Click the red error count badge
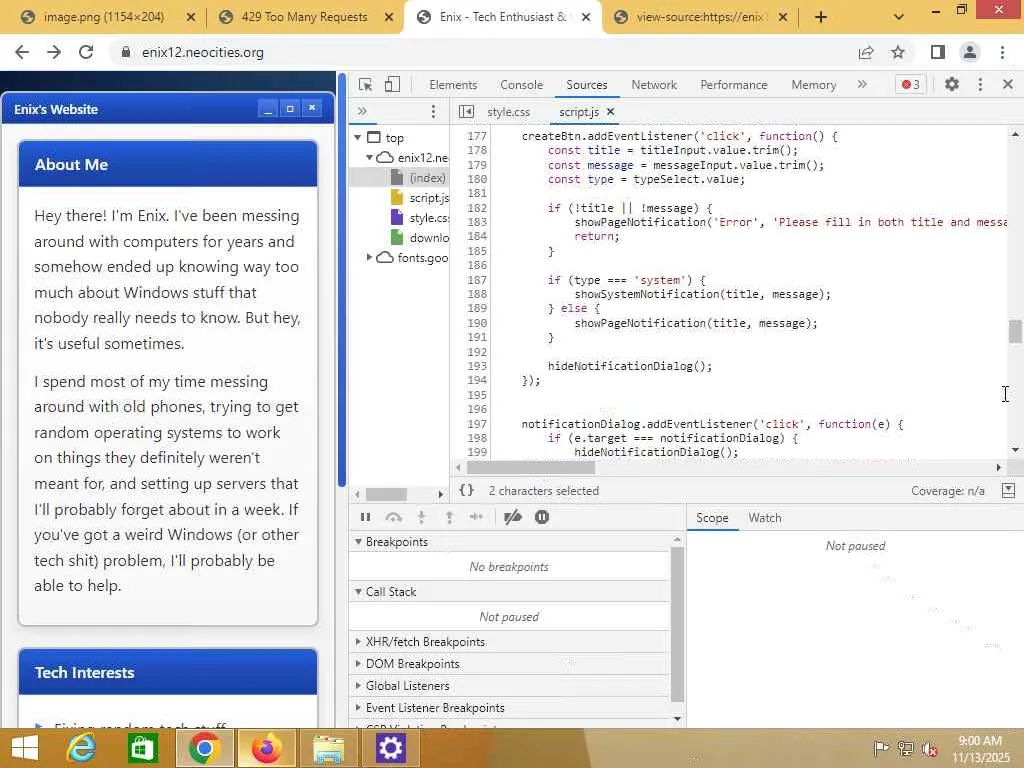 [910, 84]
